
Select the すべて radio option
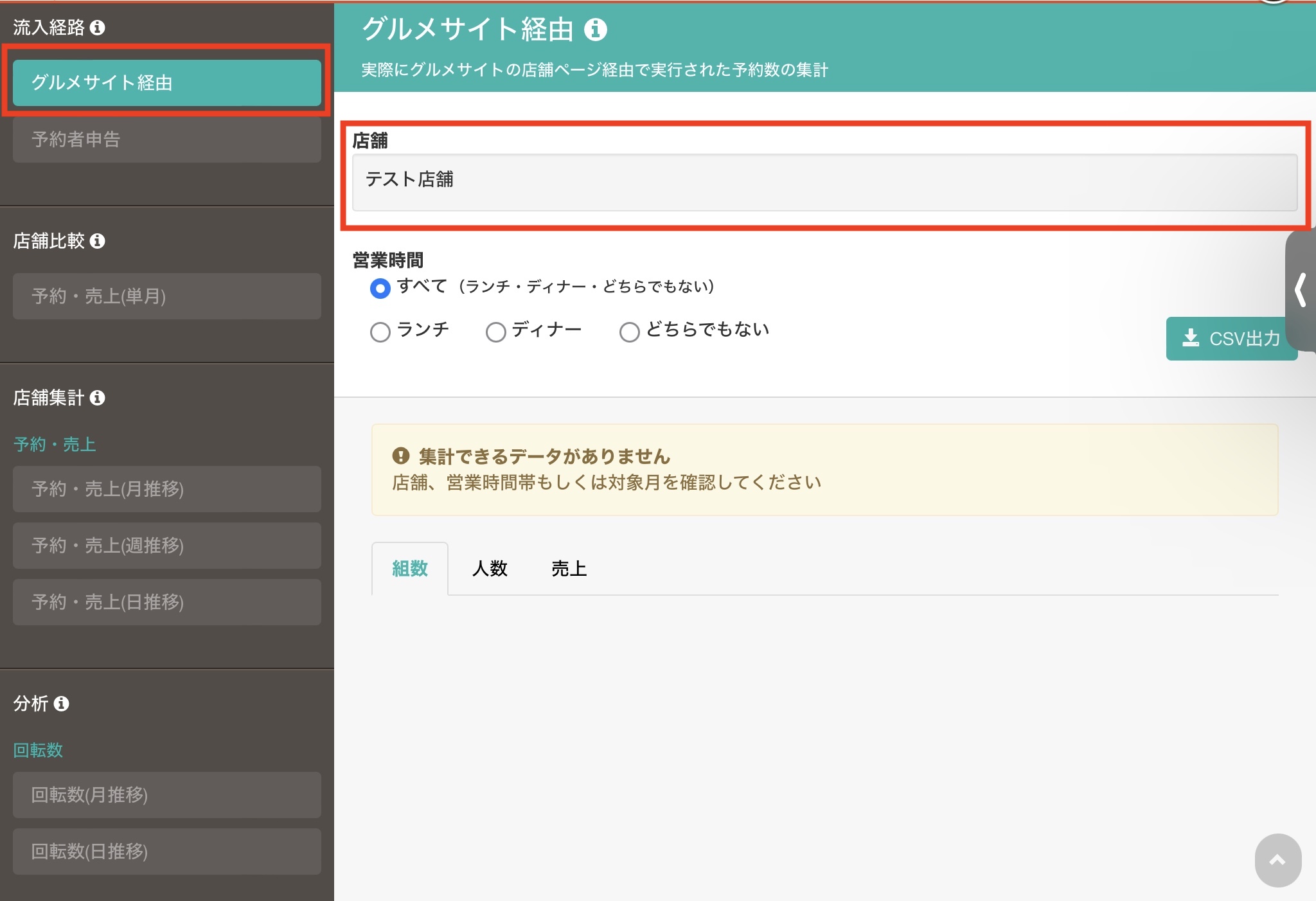(x=380, y=288)
